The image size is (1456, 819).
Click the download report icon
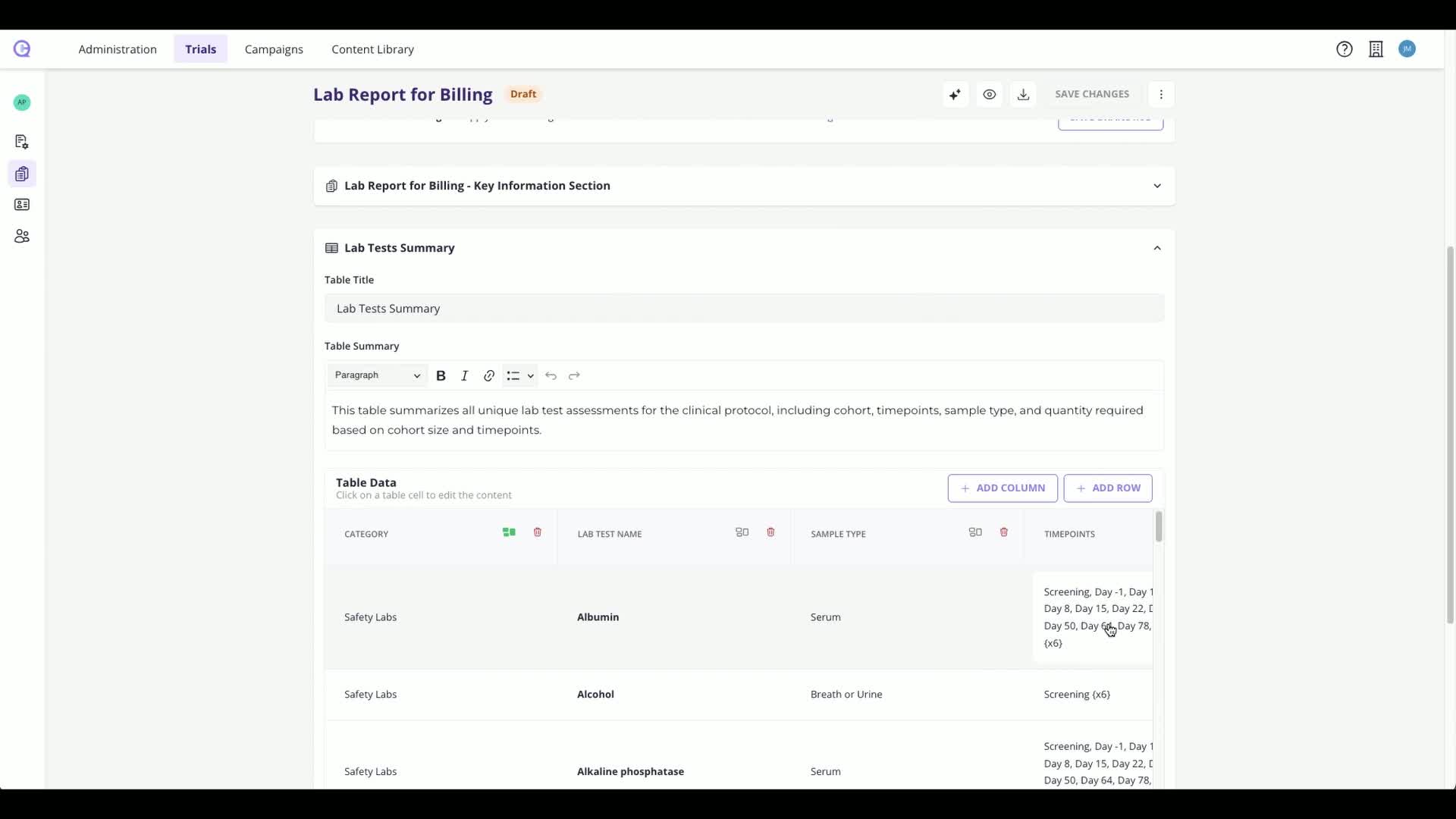coord(1023,95)
